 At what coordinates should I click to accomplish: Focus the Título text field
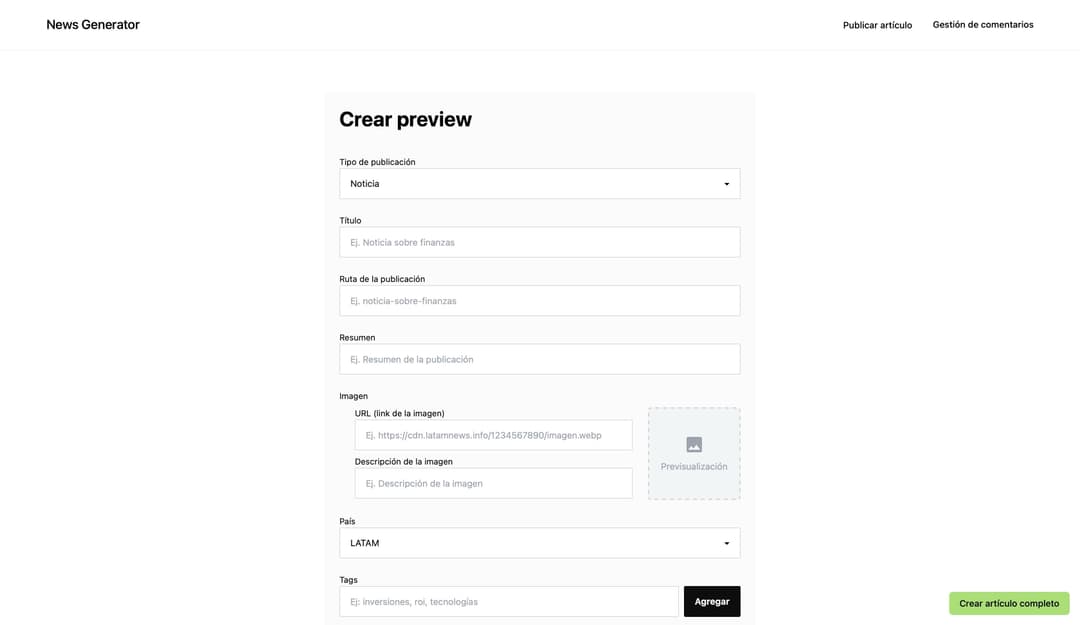tap(539, 242)
